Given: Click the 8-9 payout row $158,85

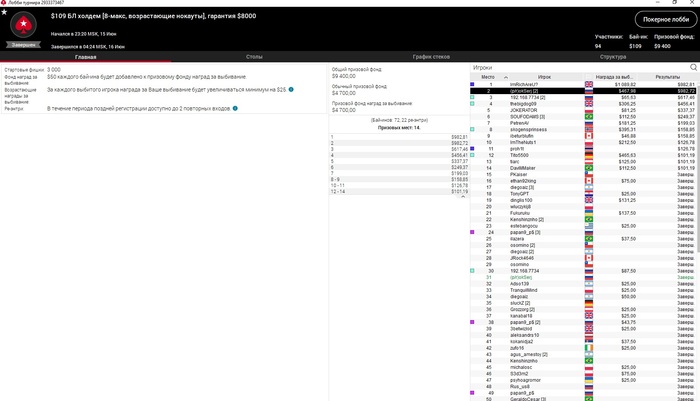Looking at the screenshot, I should point(399,180).
